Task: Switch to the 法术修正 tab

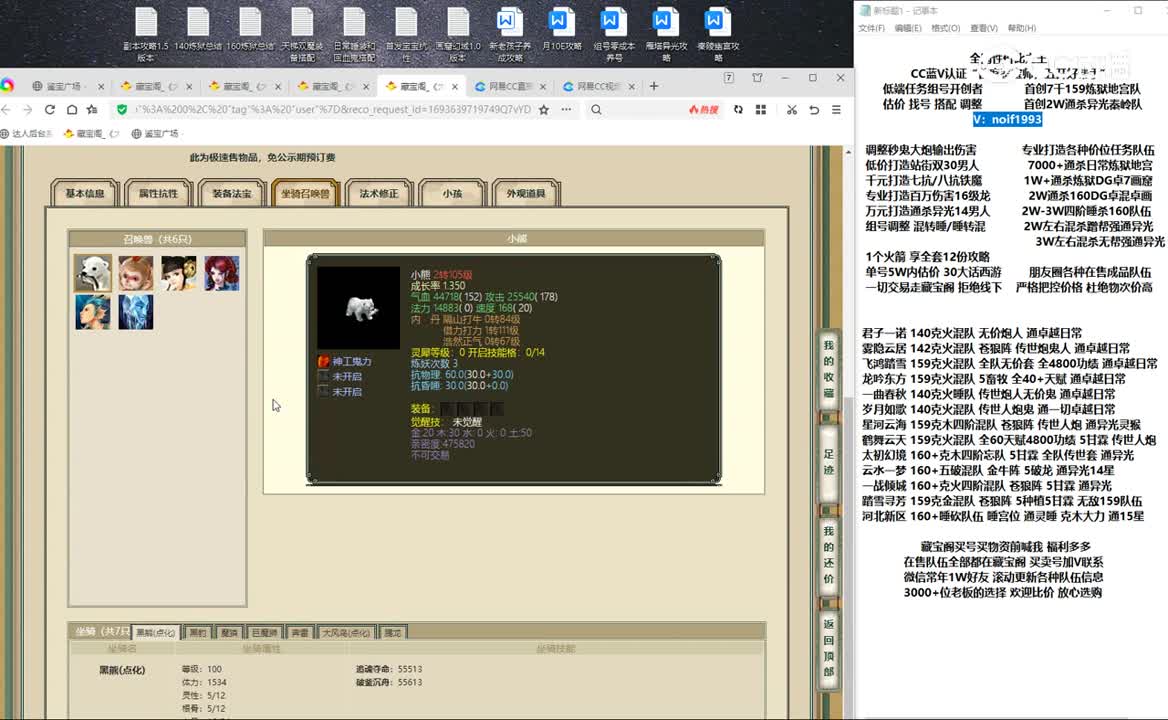Action: [x=379, y=194]
